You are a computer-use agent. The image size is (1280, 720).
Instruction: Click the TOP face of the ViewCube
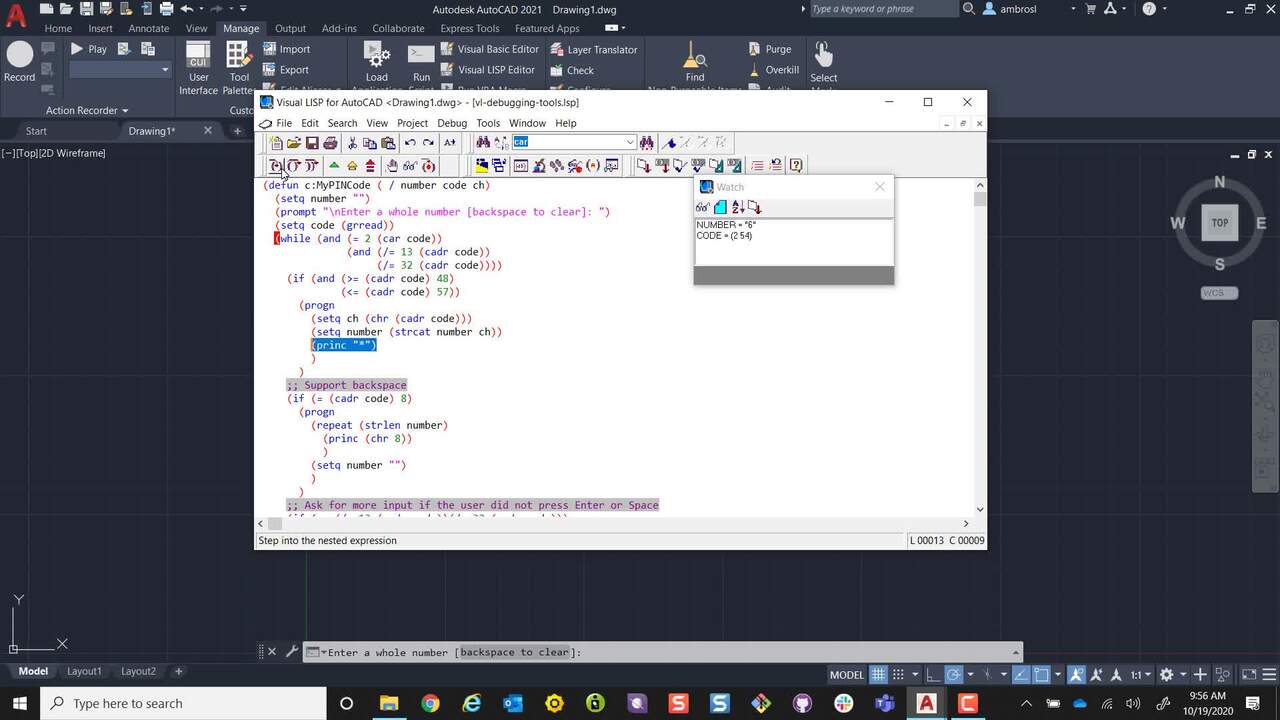1219,222
